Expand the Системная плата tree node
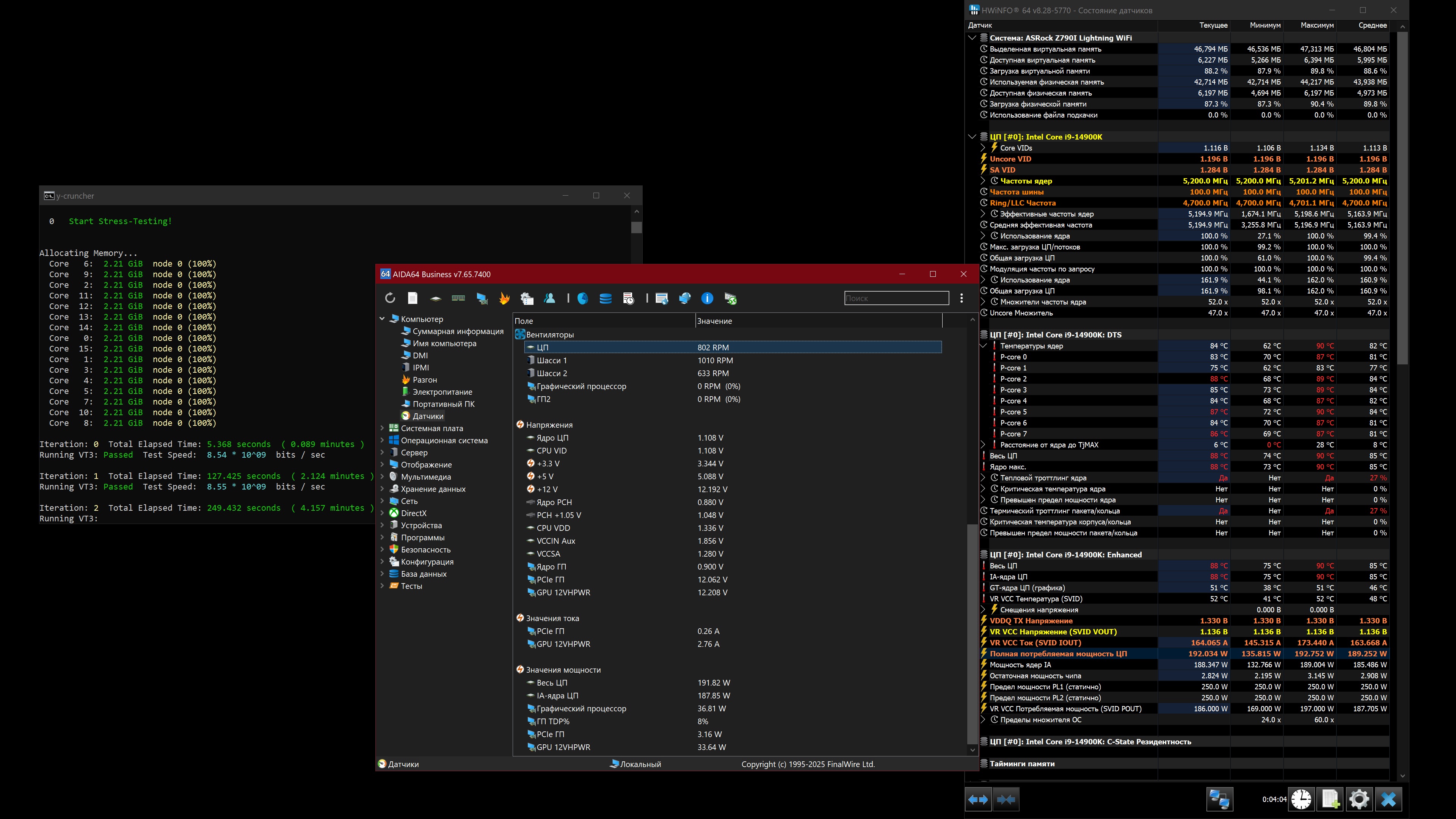The height and width of the screenshot is (819, 1456). pyautogui.click(x=382, y=428)
